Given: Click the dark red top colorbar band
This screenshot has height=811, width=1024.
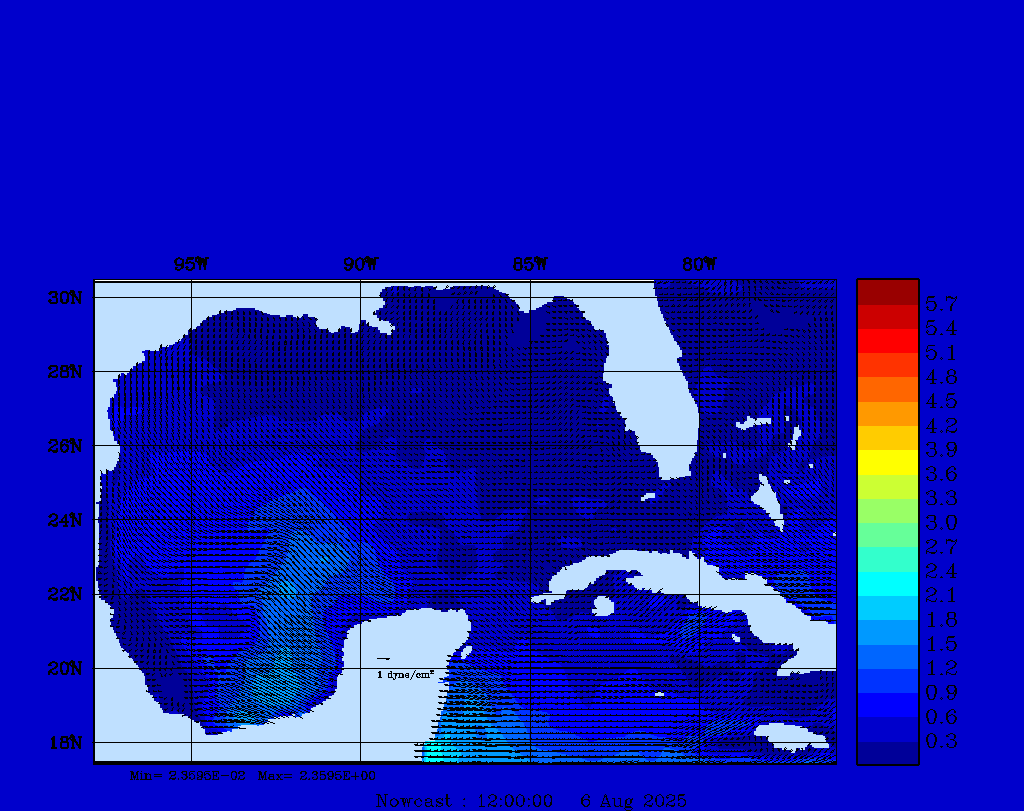Looking at the screenshot, I should coord(887,292).
